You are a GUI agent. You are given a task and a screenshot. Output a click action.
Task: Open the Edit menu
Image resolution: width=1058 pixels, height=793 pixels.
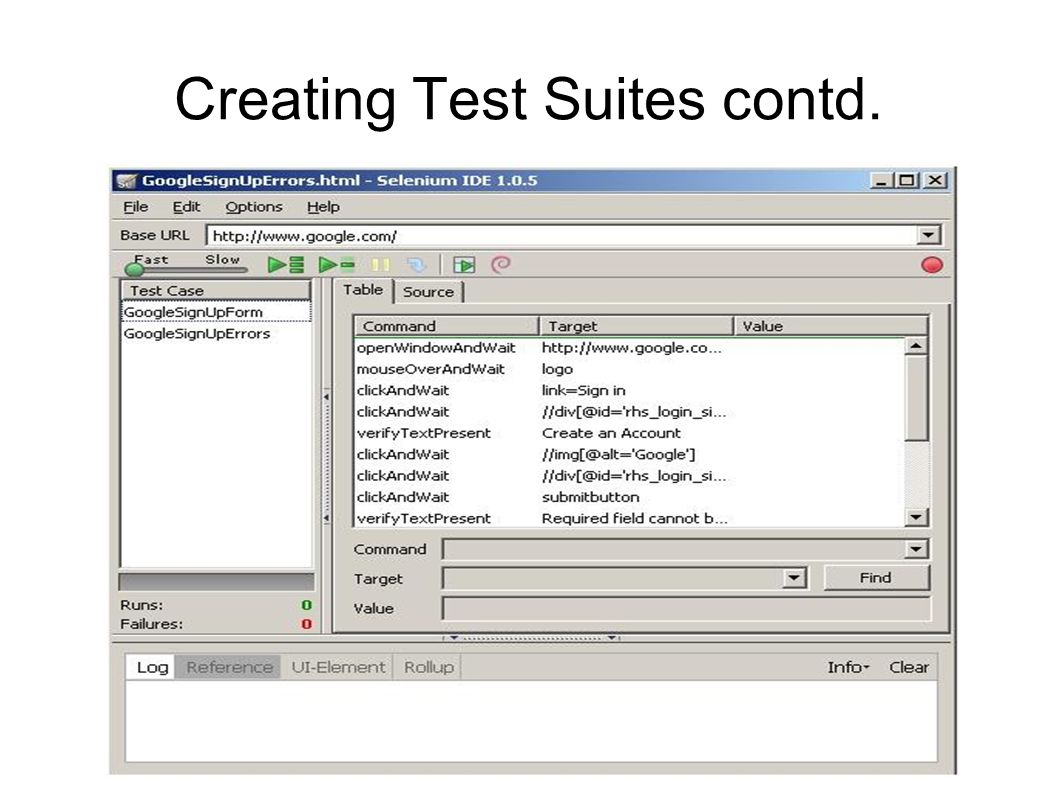pos(186,207)
